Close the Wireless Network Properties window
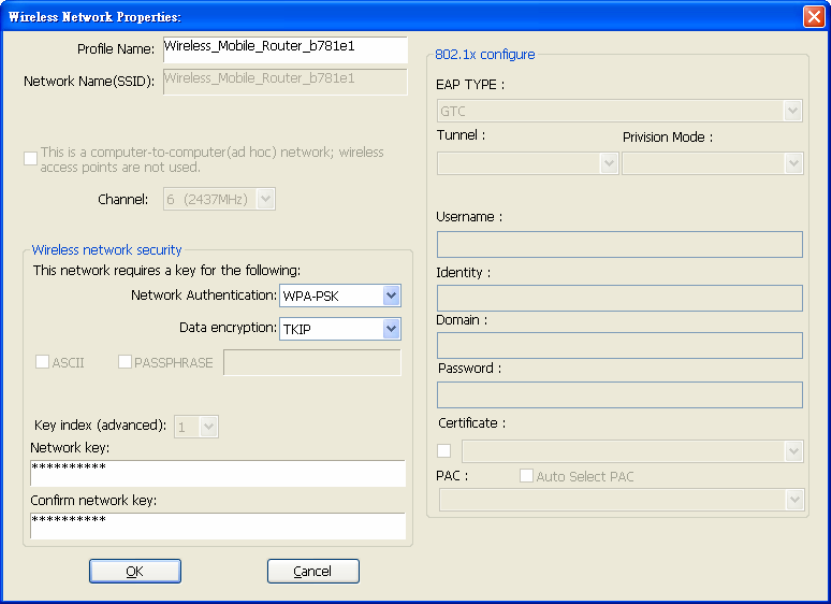Viewport: 831px width, 604px height. pos(814,16)
